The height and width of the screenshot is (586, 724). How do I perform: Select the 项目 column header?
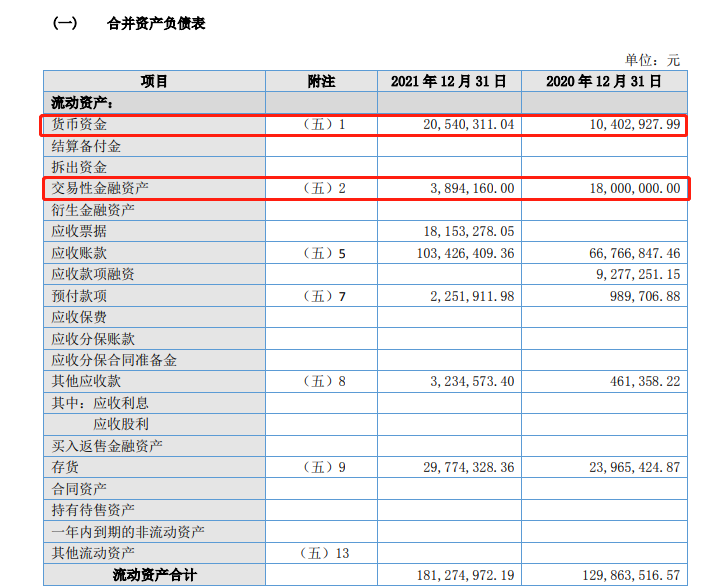click(x=154, y=81)
